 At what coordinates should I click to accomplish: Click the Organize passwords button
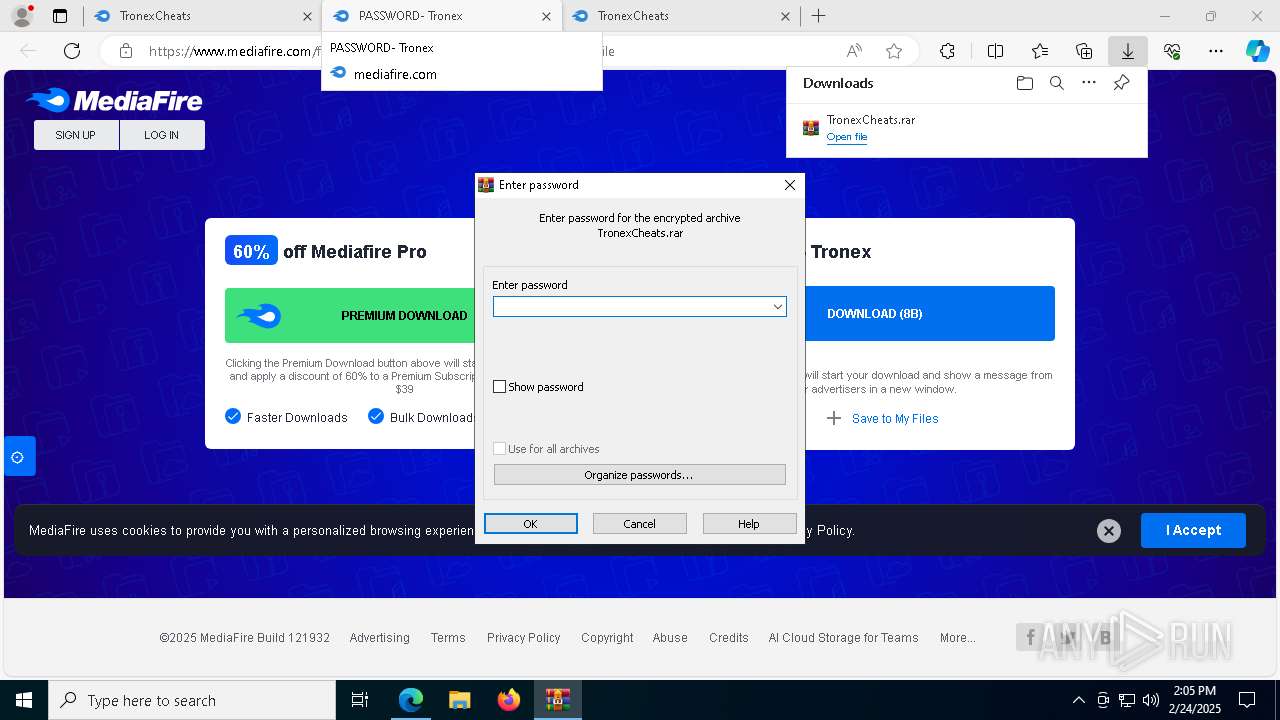pos(639,475)
